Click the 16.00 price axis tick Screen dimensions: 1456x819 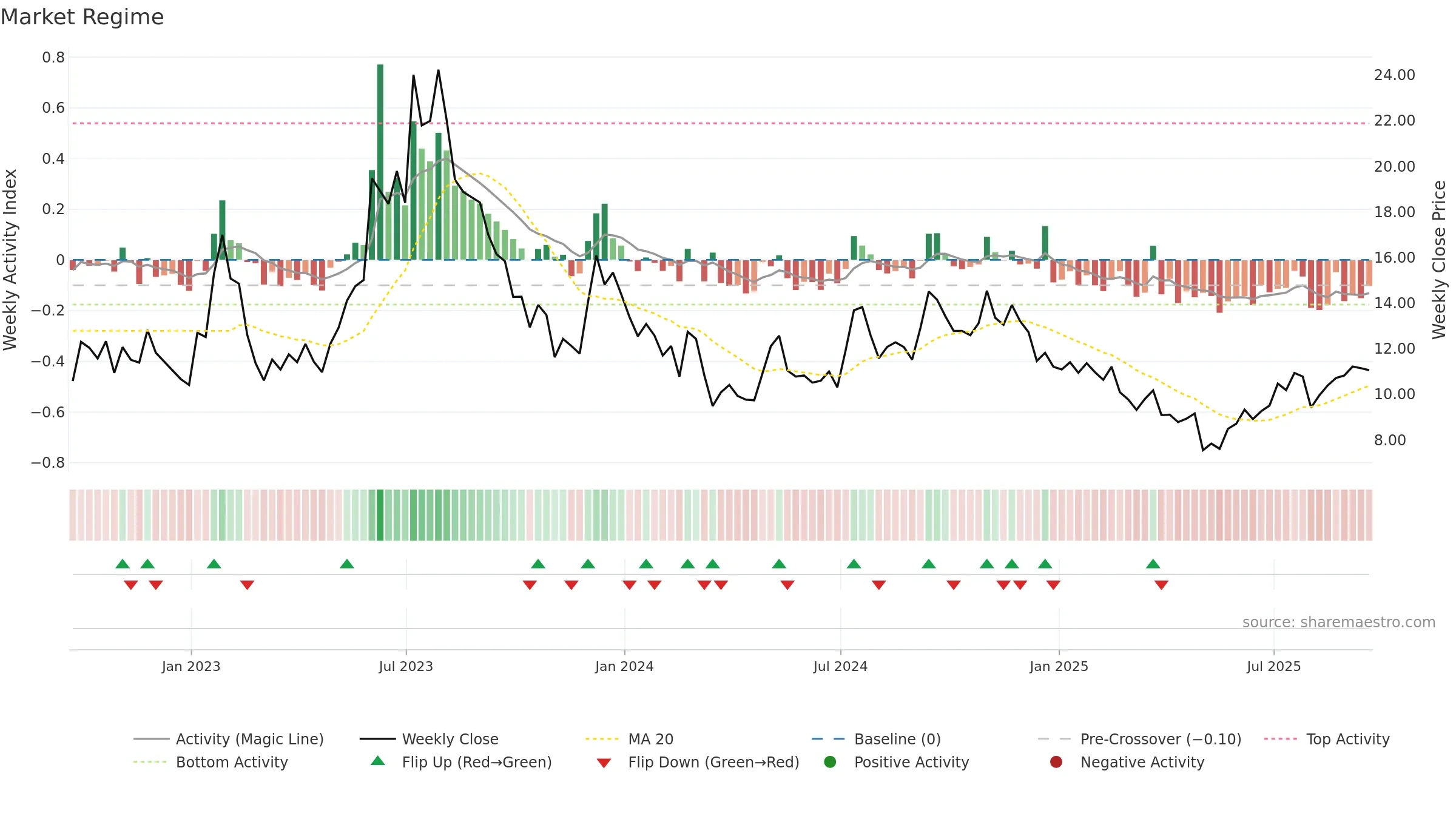1394,258
